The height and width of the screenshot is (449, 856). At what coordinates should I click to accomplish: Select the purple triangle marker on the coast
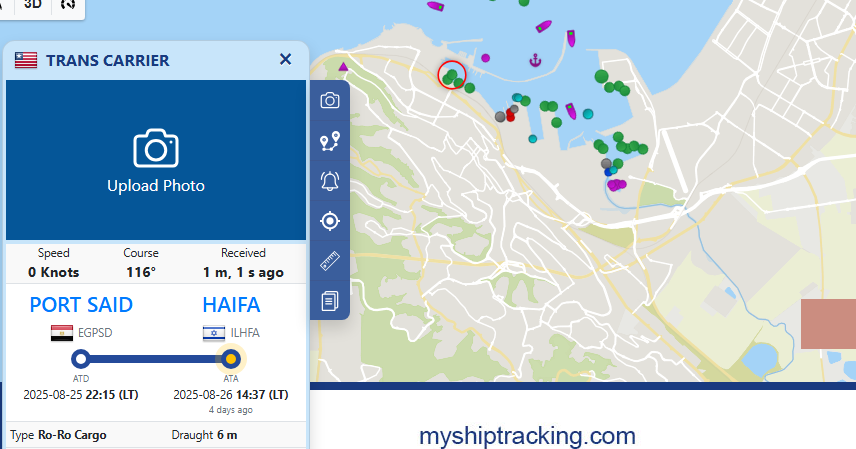pyautogui.click(x=343, y=67)
